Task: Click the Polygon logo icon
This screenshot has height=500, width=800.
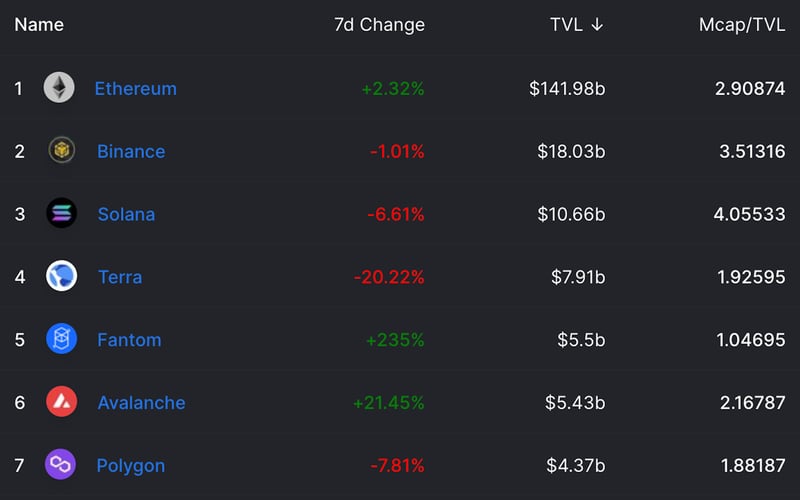Action: point(60,465)
